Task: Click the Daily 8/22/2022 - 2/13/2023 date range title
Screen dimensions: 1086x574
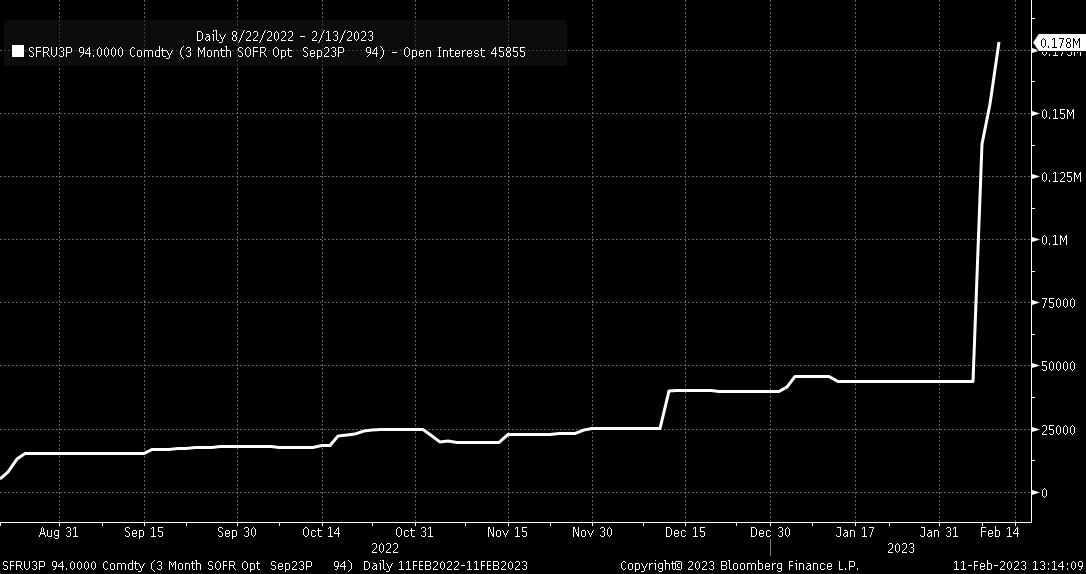Action: point(285,36)
